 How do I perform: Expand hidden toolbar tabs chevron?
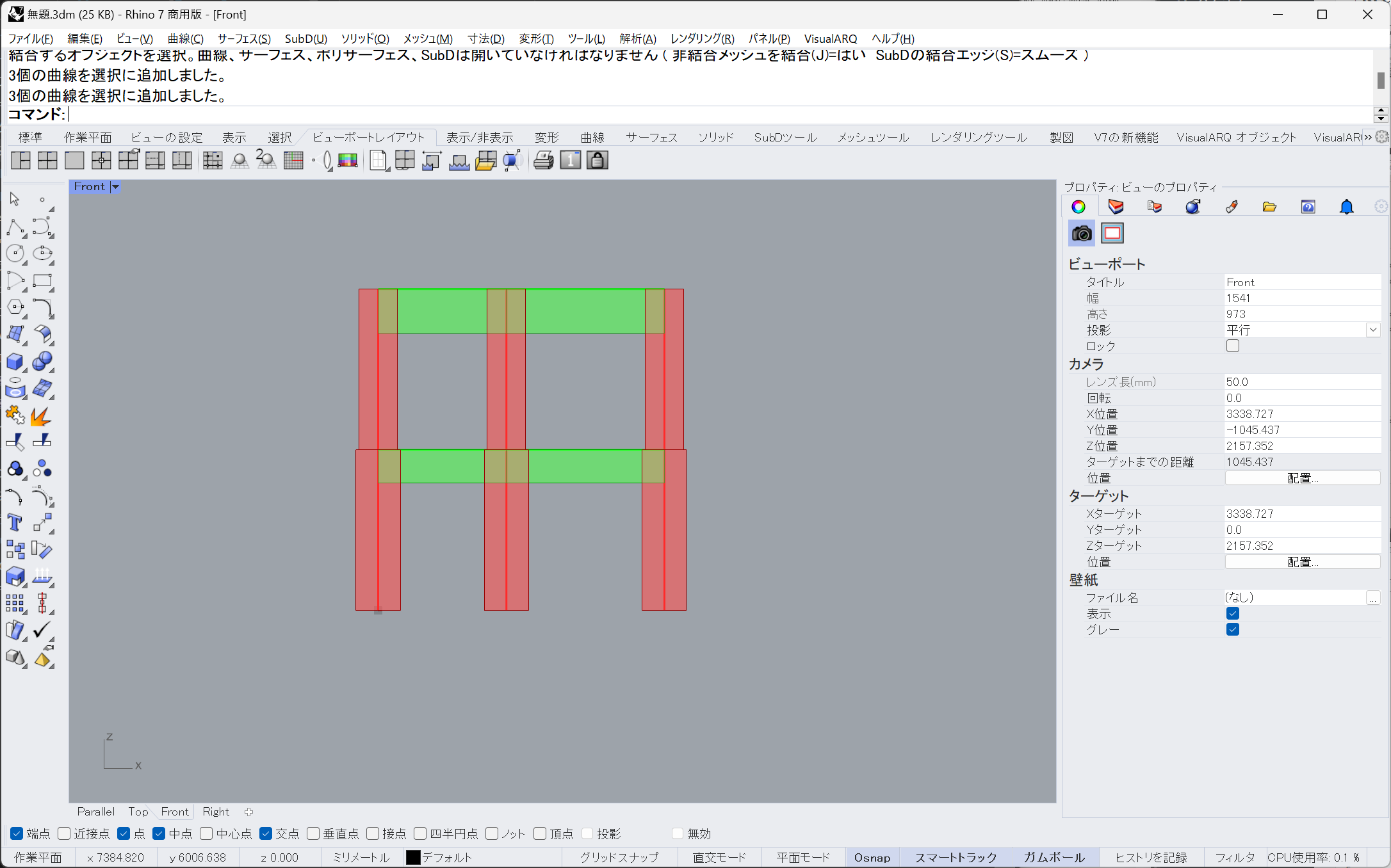[1368, 137]
